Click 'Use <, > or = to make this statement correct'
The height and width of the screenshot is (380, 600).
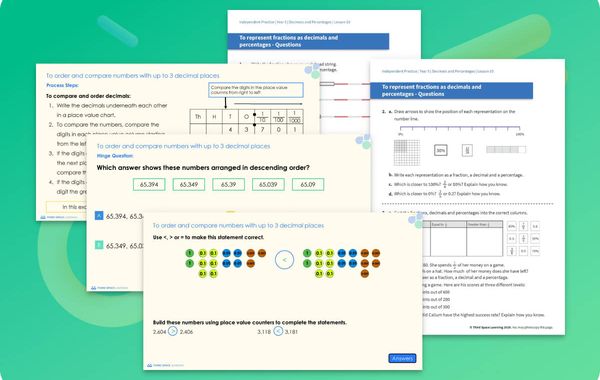(x=208, y=237)
